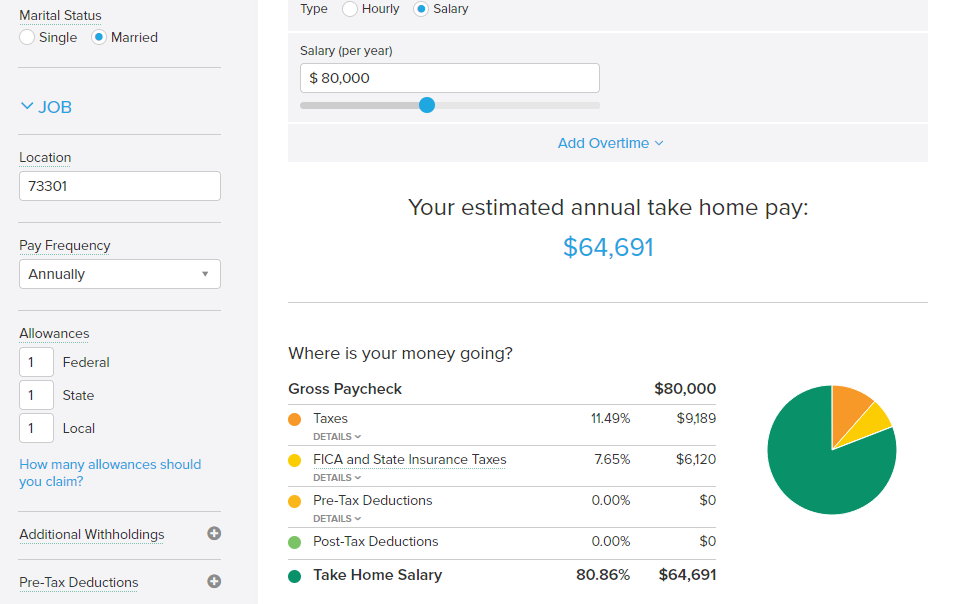Collapse the JOB section chevron
This screenshot has width=955, height=604.
point(27,106)
